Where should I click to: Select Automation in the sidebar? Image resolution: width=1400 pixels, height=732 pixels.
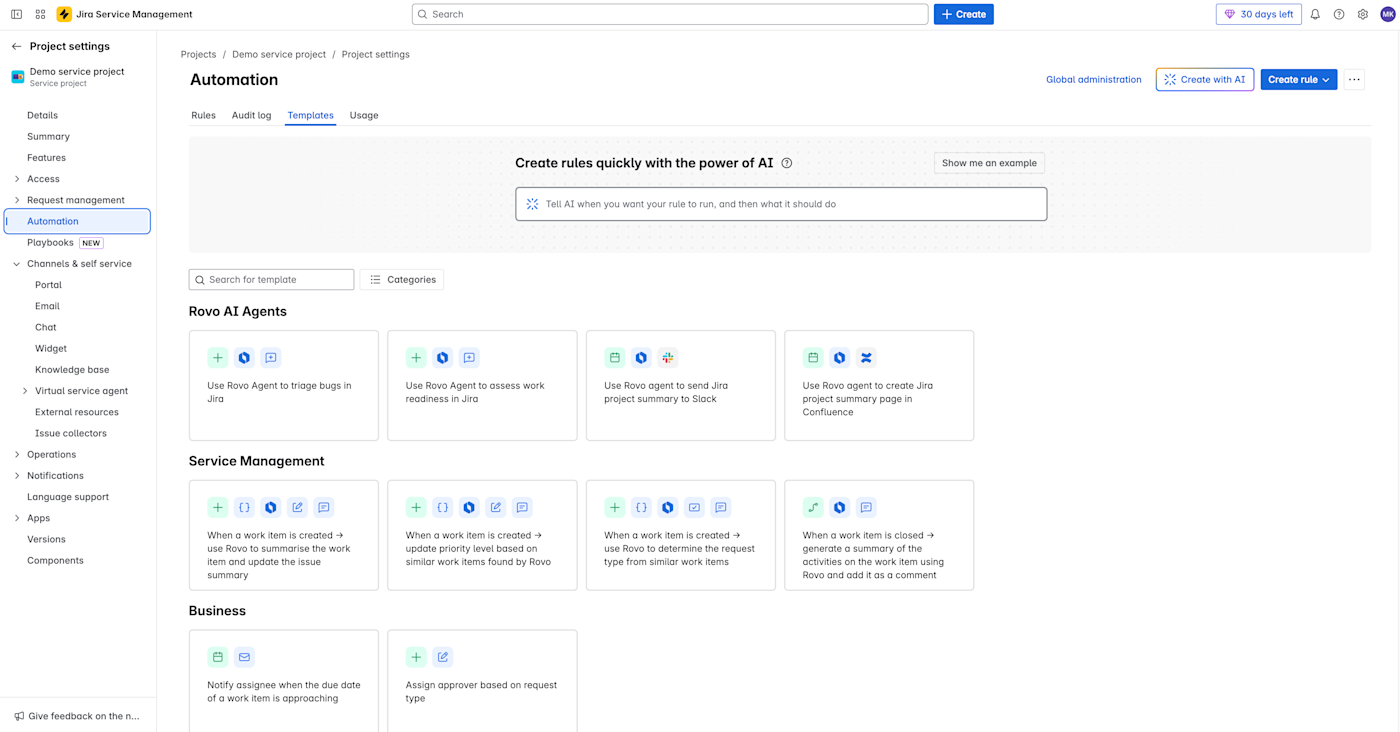point(78,221)
